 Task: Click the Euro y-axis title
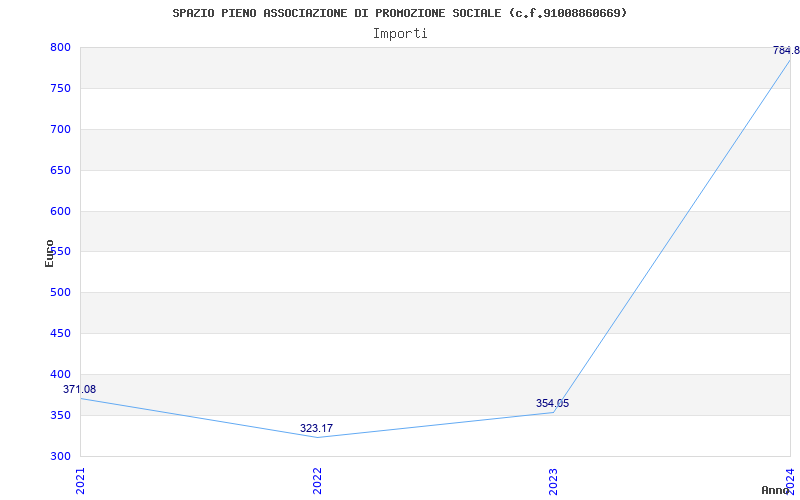[49, 254]
